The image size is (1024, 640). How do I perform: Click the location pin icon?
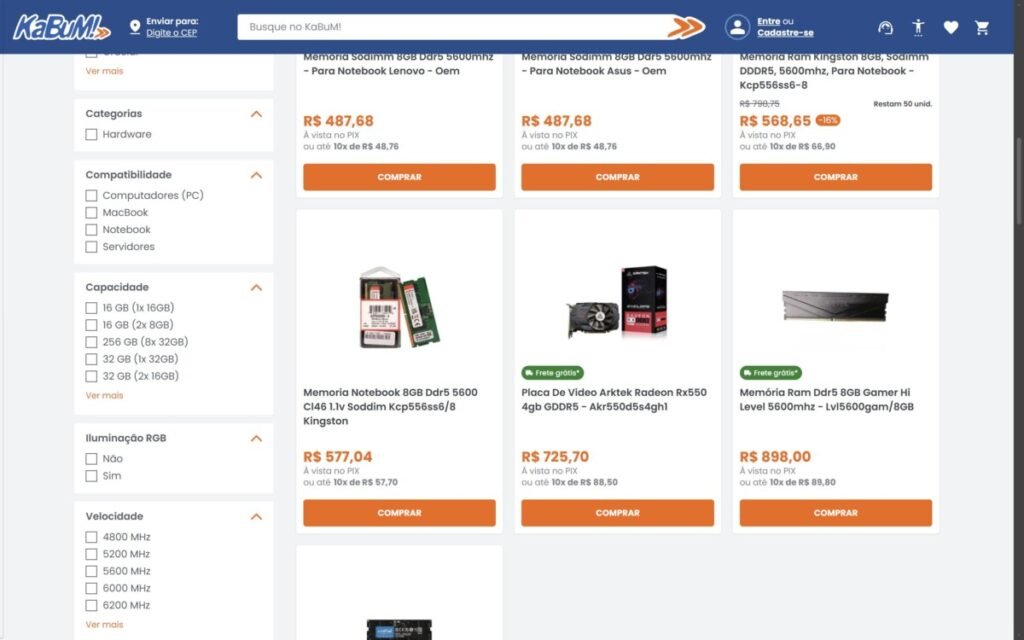[x=135, y=27]
